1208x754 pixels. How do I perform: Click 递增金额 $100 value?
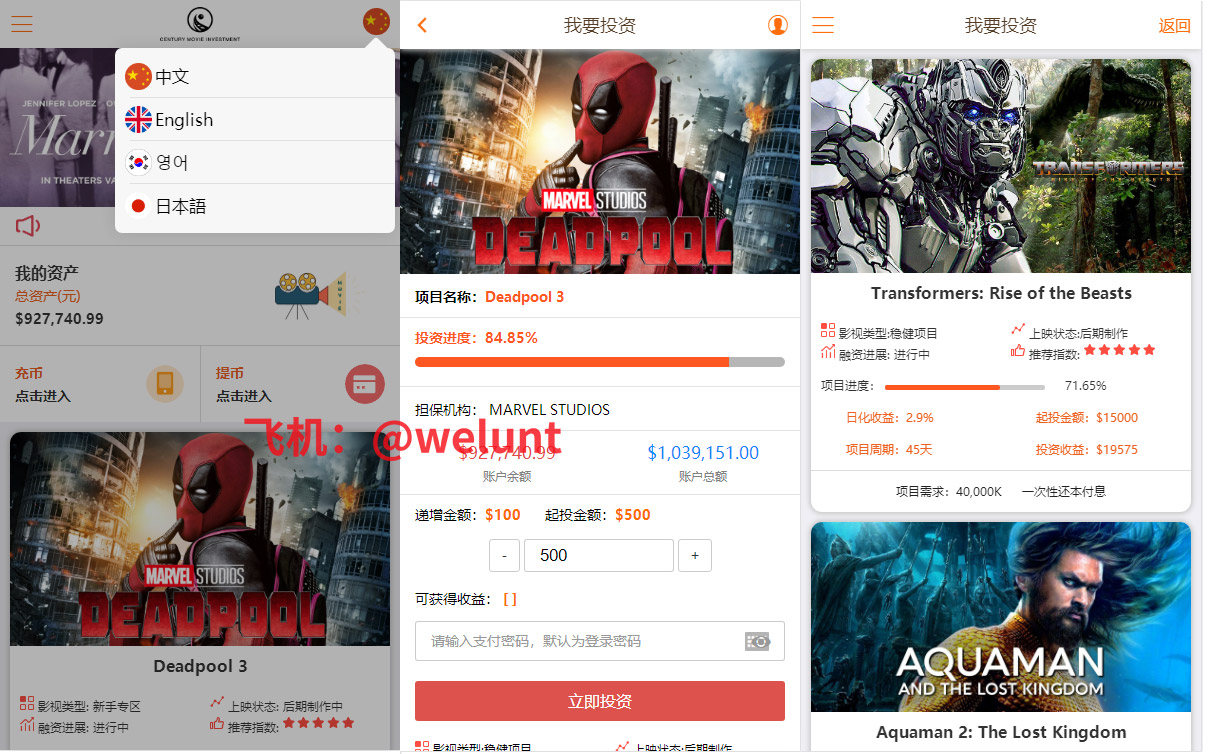[x=503, y=515]
